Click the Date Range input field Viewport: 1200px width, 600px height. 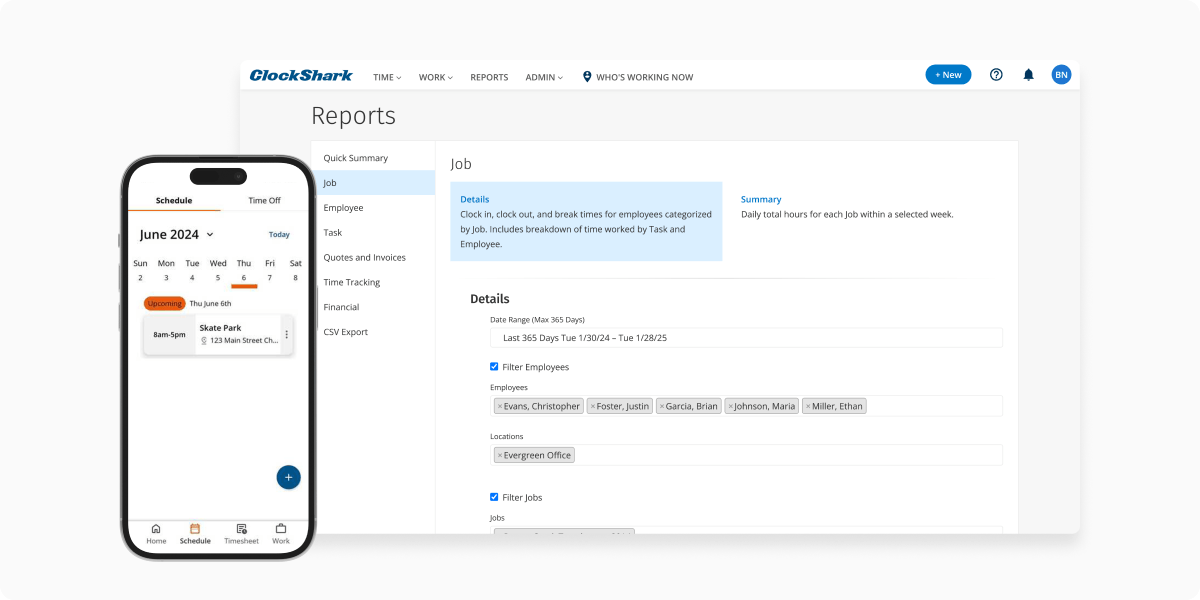(745, 338)
